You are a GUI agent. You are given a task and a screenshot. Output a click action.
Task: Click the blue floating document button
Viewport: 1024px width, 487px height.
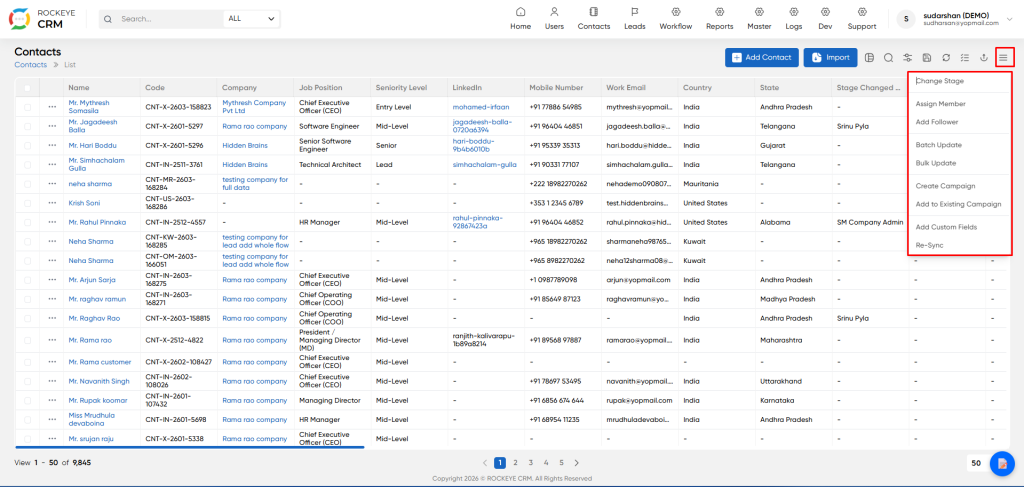(1002, 463)
